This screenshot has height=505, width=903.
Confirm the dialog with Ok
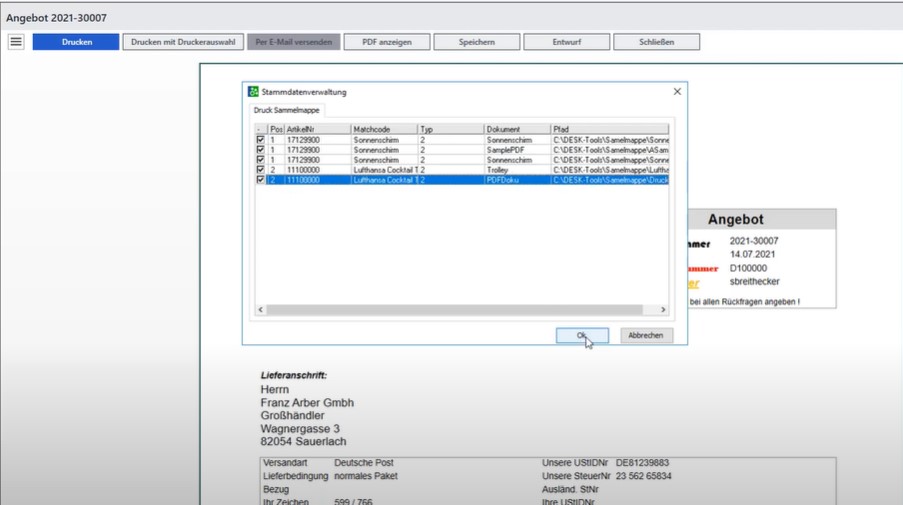tap(582, 335)
